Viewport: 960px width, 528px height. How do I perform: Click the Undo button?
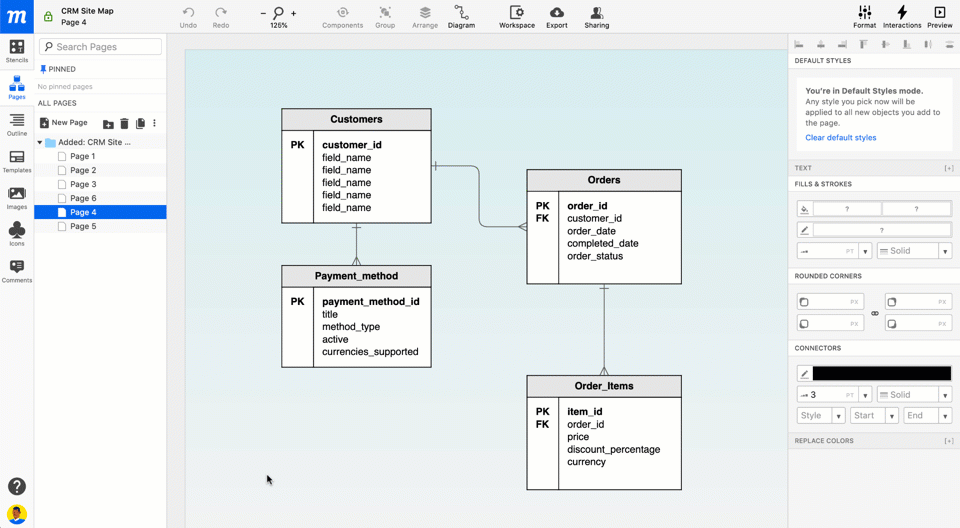click(x=188, y=17)
